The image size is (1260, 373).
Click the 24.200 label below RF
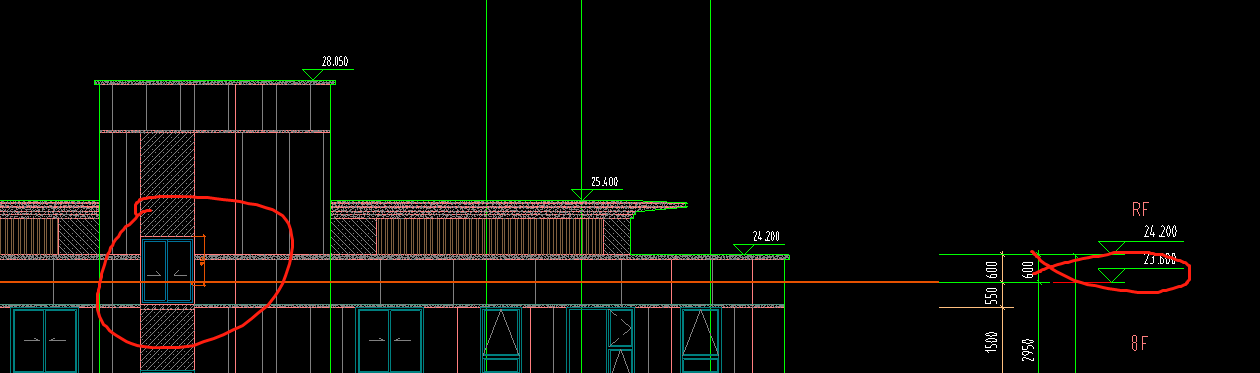(x=1160, y=232)
